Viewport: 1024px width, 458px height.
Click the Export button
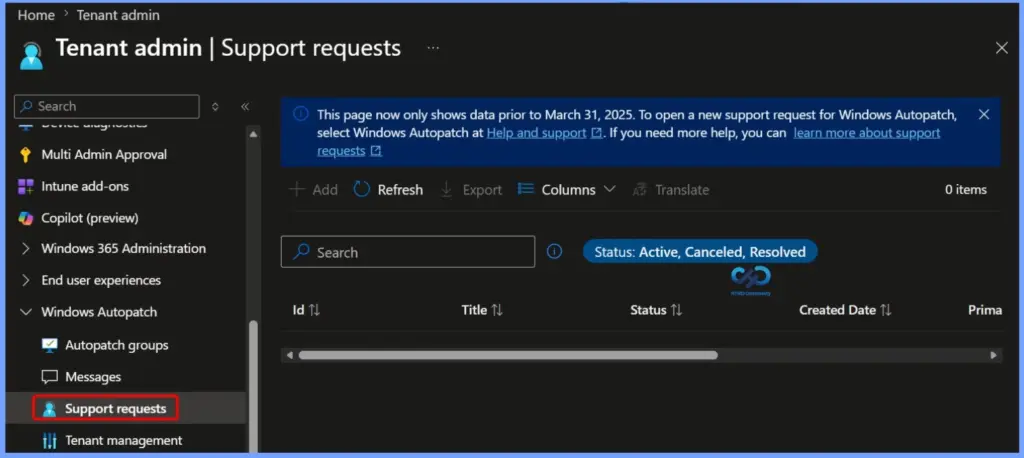(470, 189)
